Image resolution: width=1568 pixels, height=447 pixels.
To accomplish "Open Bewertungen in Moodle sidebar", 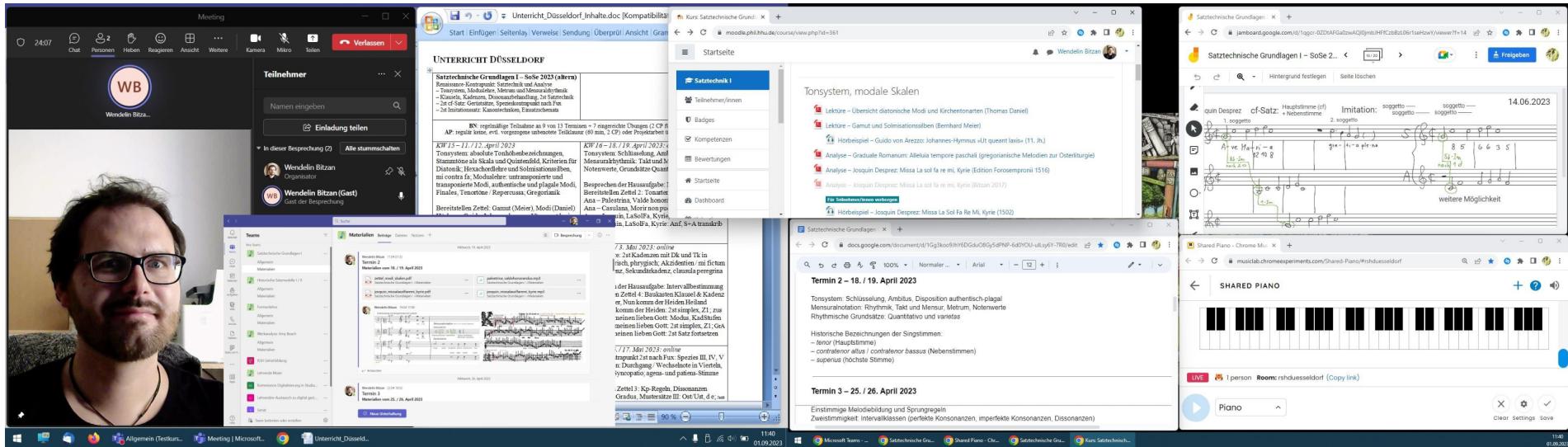I will click(723, 159).
